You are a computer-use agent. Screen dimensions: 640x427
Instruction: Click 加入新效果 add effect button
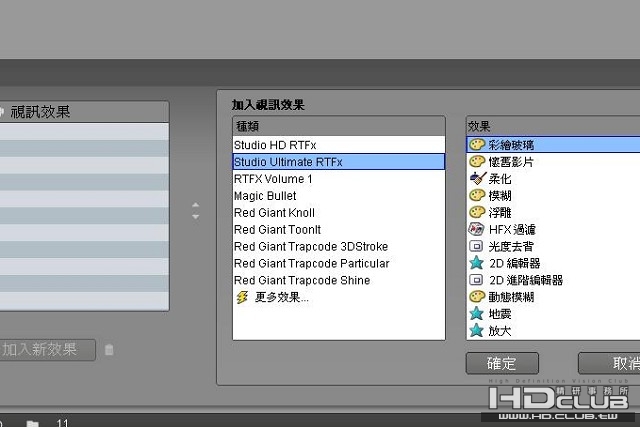(x=47, y=349)
